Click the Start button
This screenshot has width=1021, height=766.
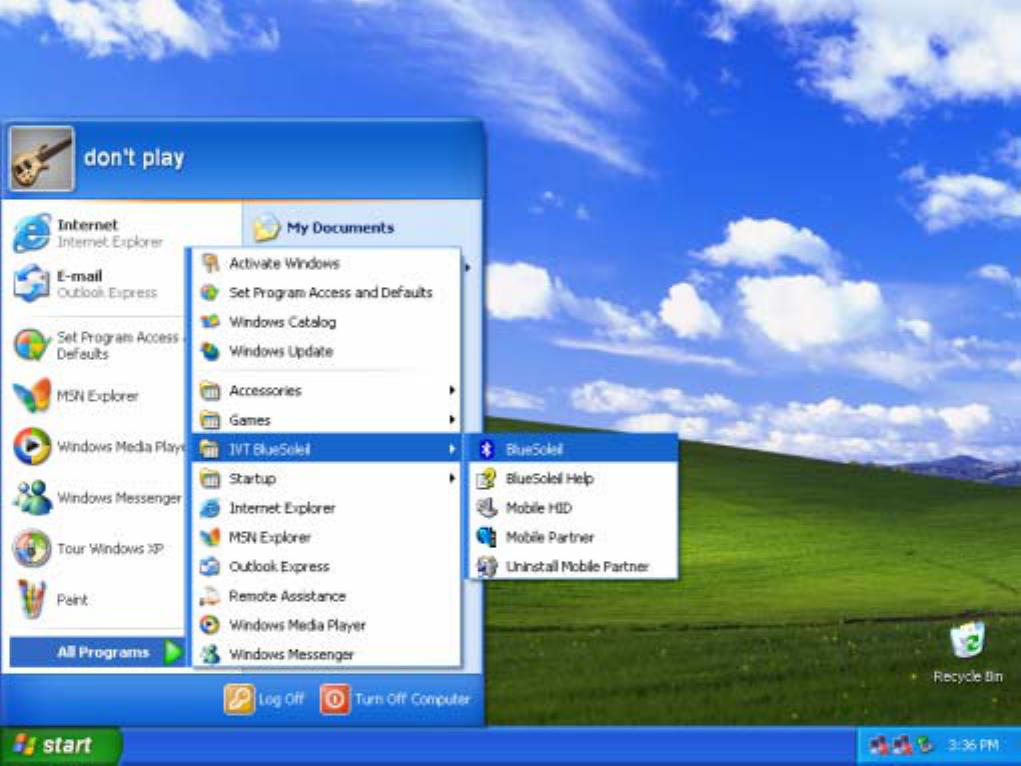pos(60,746)
